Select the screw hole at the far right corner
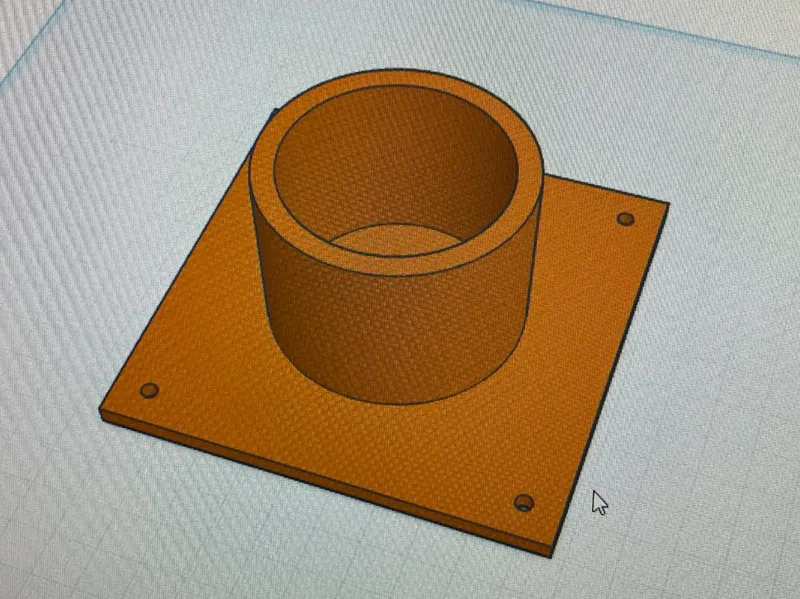800x599 pixels. click(626, 219)
